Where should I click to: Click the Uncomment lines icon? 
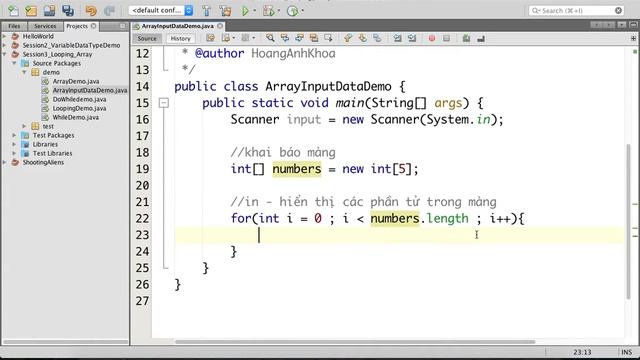pyautogui.click(x=481, y=38)
